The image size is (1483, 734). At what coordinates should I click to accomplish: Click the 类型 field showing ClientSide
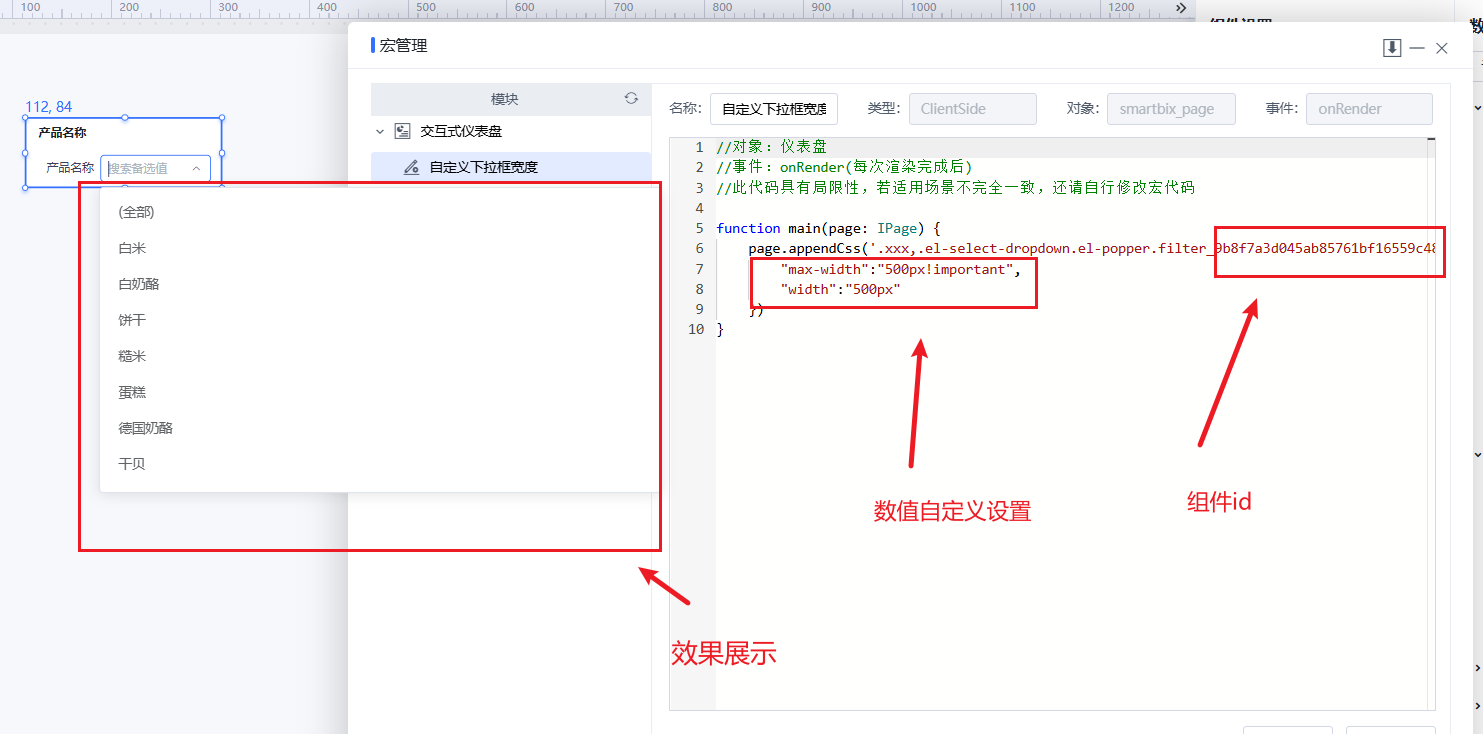coord(972,109)
